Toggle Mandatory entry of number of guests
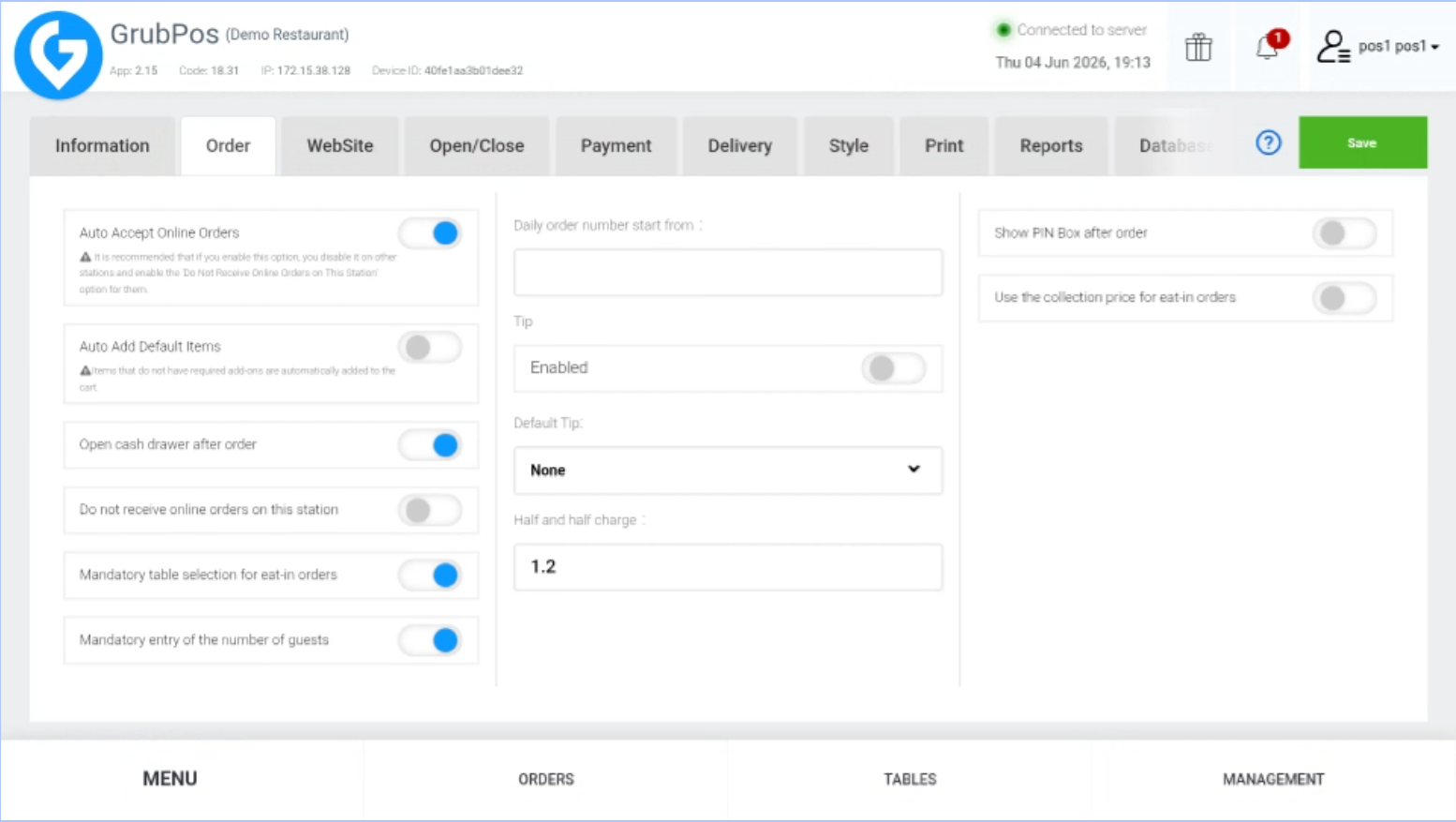Image resolution: width=1456 pixels, height=822 pixels. 430,641
